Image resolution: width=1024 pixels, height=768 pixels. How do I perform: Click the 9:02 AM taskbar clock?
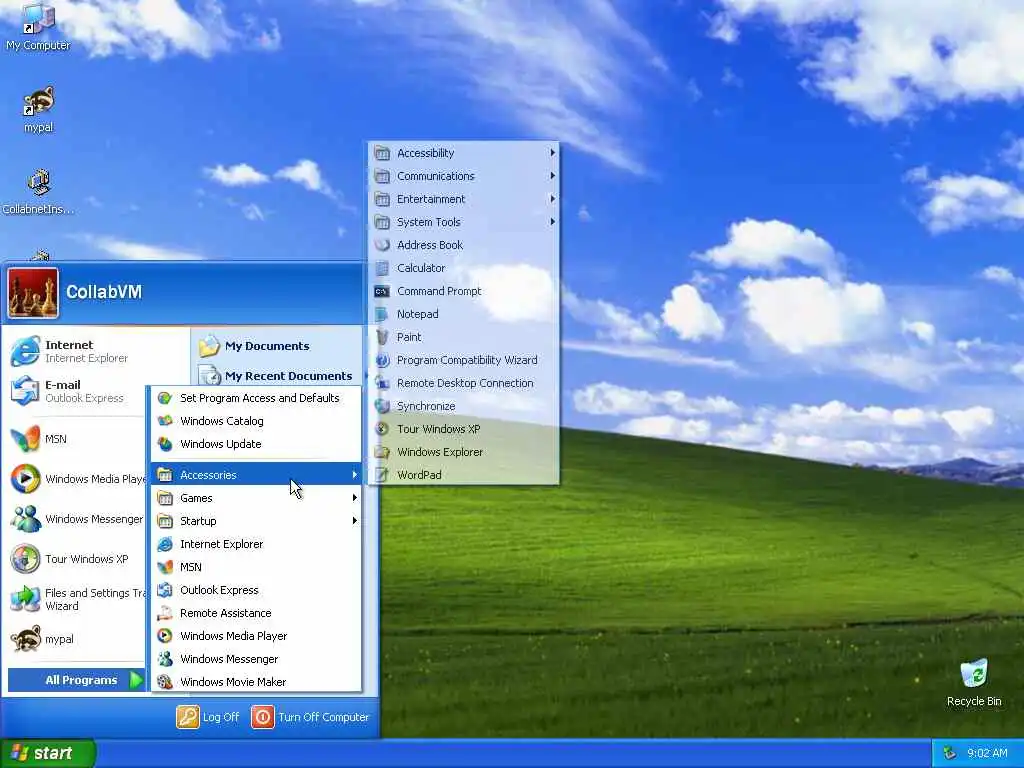(987, 753)
